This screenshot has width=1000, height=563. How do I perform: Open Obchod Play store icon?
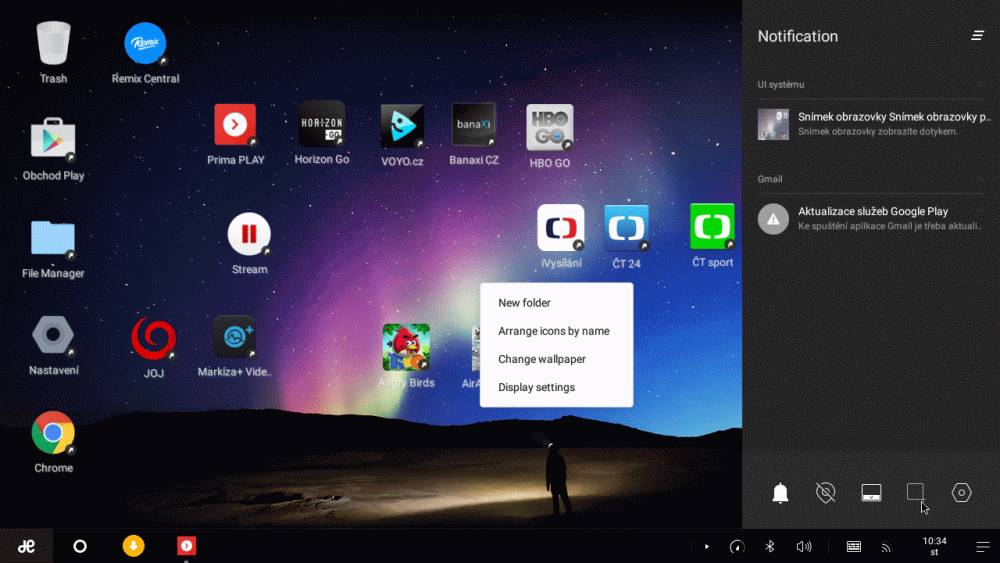coord(53,138)
